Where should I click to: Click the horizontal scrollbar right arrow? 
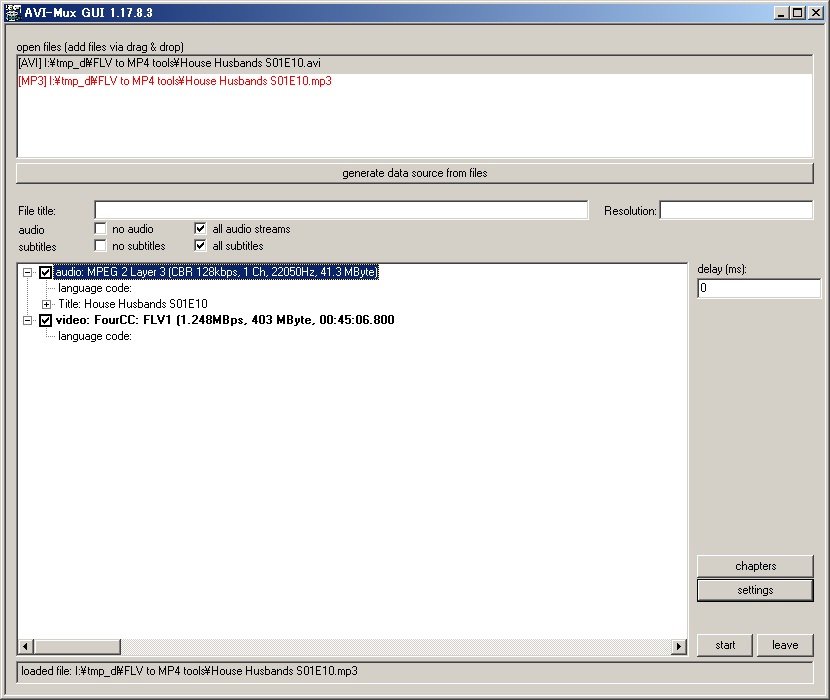click(679, 646)
